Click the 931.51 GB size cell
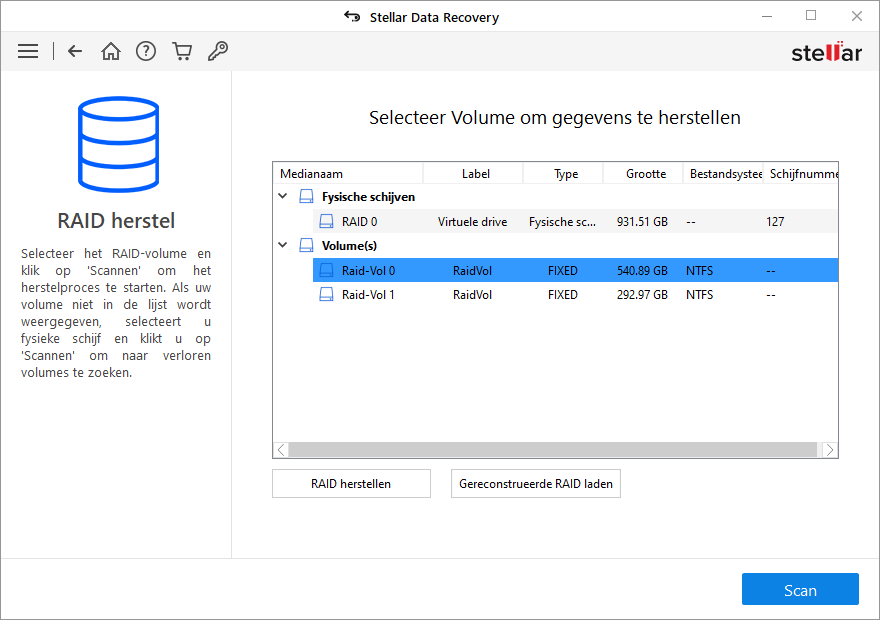Image resolution: width=880 pixels, height=620 pixels. (x=642, y=222)
